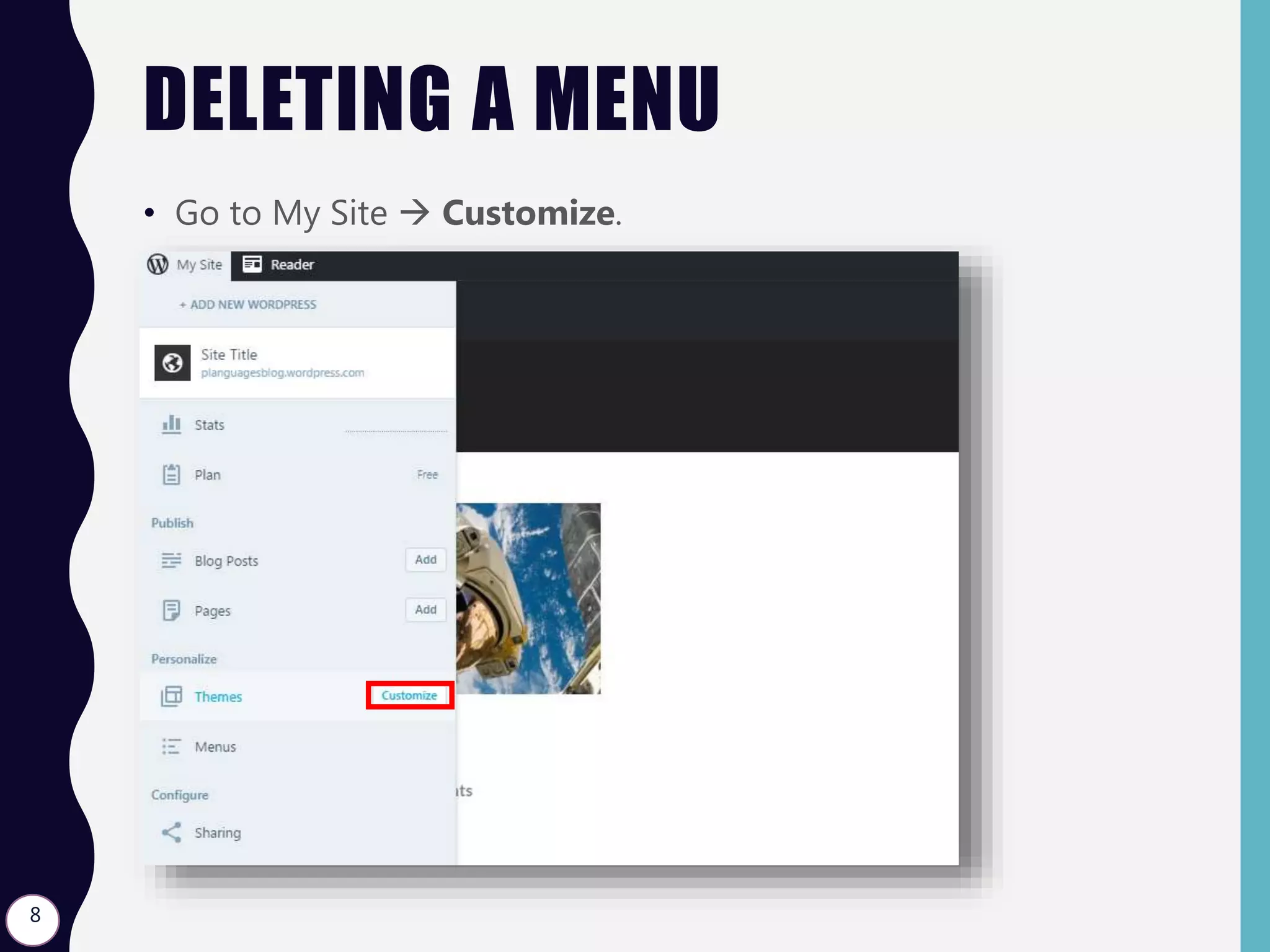
Task: Add a new blog post
Action: click(426, 560)
